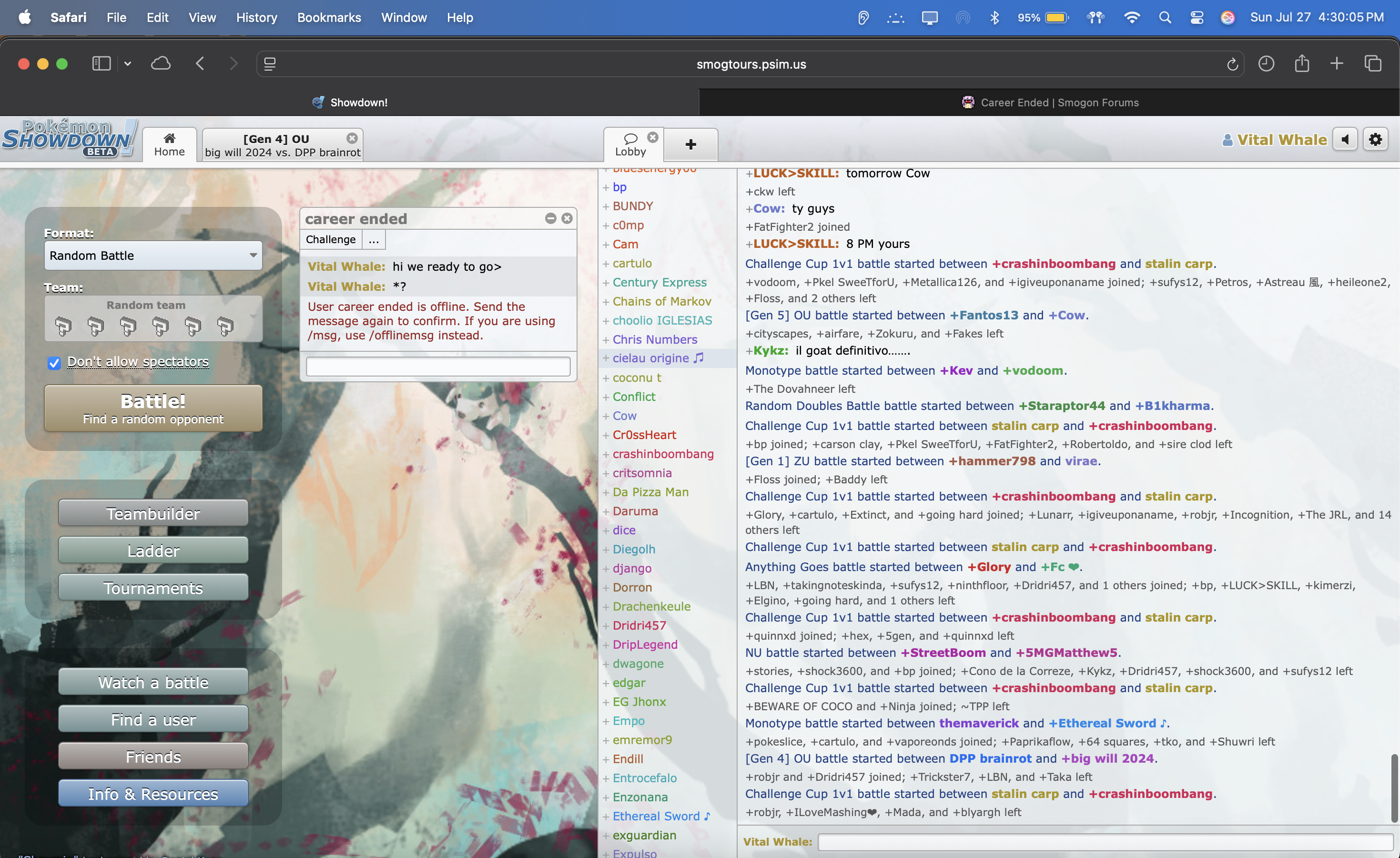The width and height of the screenshot is (1400, 858).
Task: Show Safari tab overview
Action: 1373,64
